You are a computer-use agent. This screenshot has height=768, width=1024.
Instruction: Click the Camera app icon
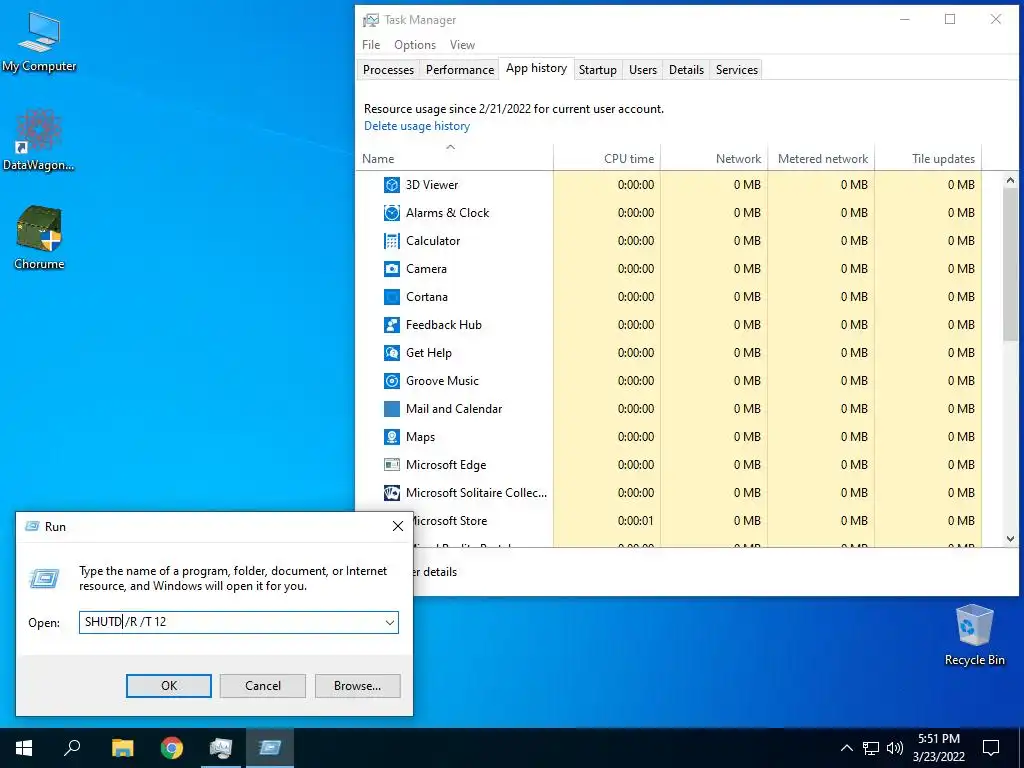[391, 269]
